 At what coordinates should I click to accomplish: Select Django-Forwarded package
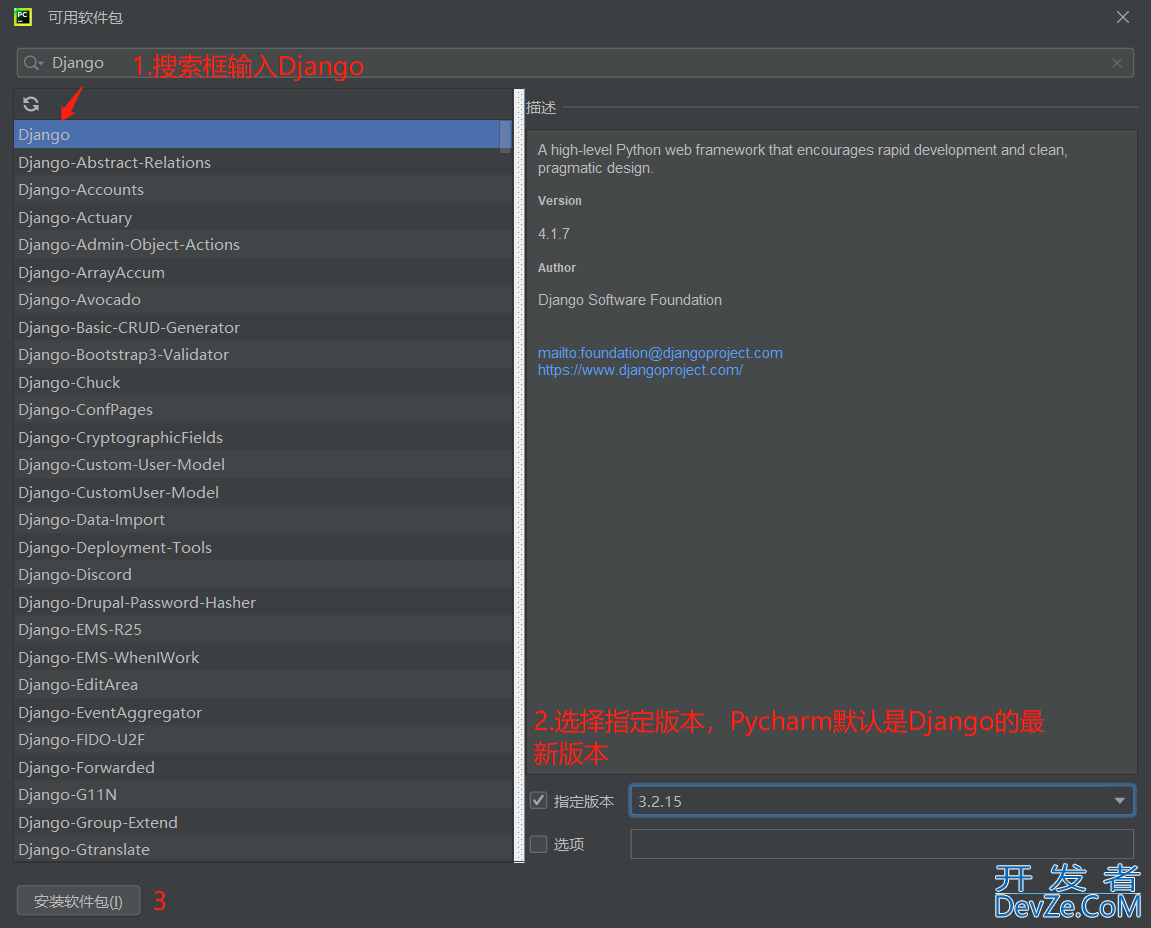[x=262, y=768]
